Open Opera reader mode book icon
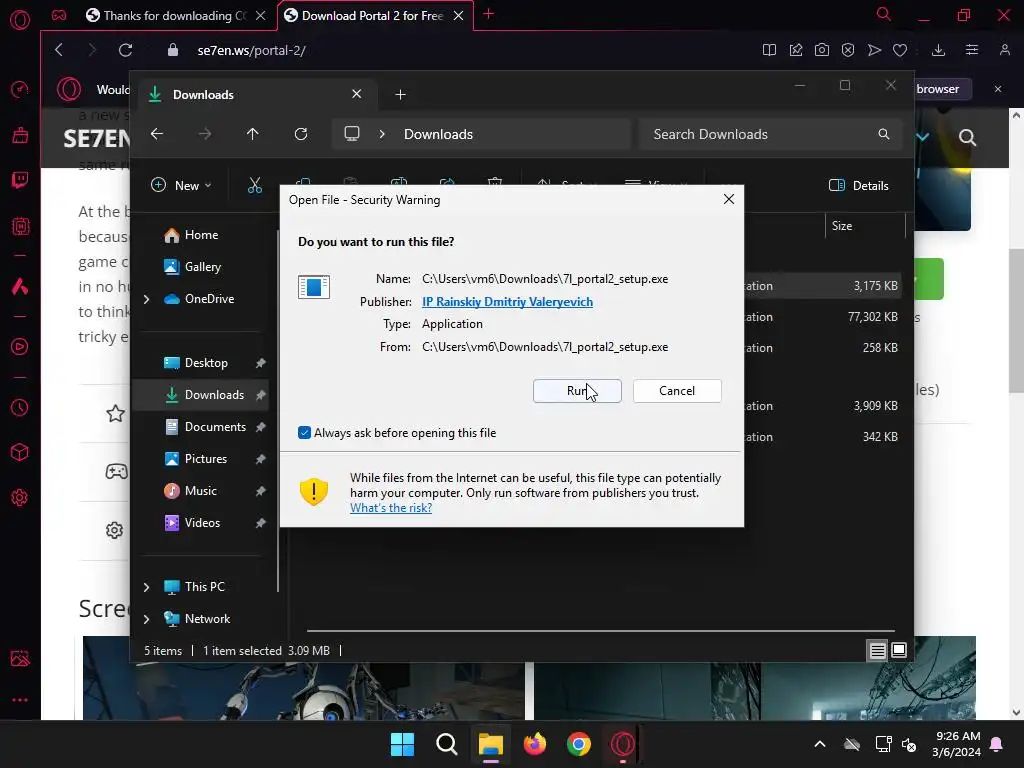This screenshot has width=1024, height=768. click(769, 50)
